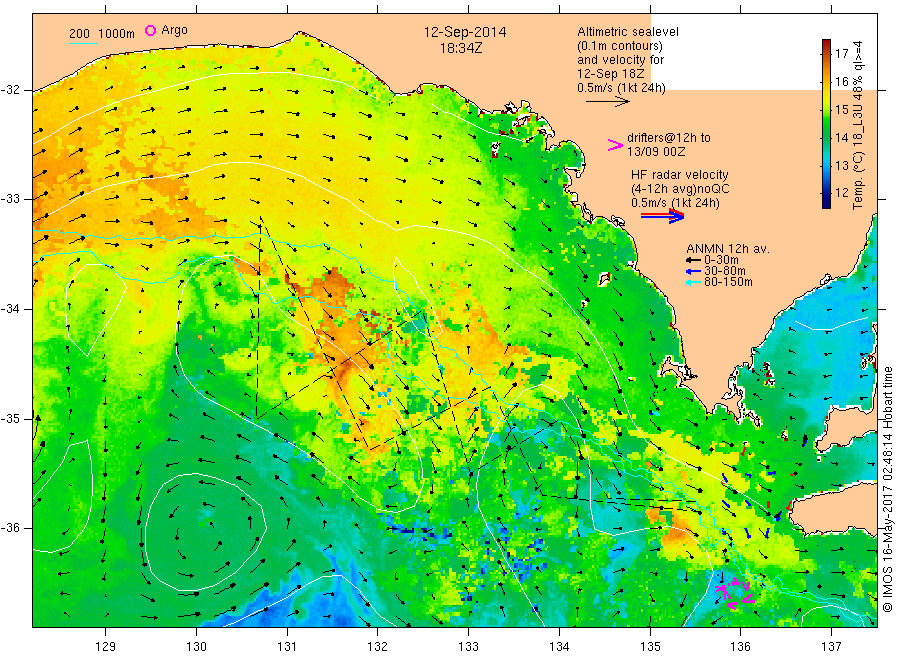Click the cyan 80-150m ANMN arrow symbol
This screenshot has height=660, width=900.
(693, 282)
